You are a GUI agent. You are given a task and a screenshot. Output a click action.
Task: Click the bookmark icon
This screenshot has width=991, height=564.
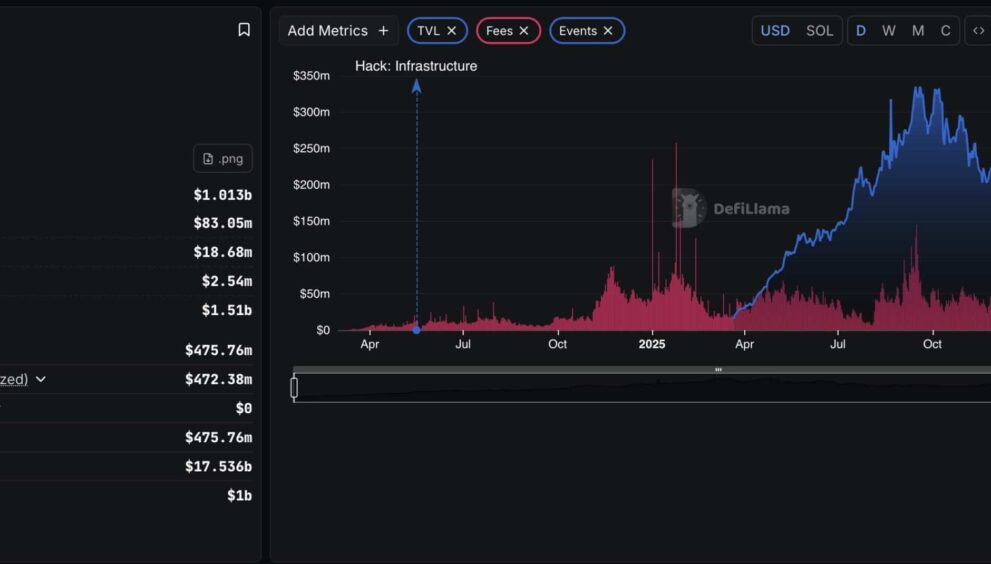(244, 30)
